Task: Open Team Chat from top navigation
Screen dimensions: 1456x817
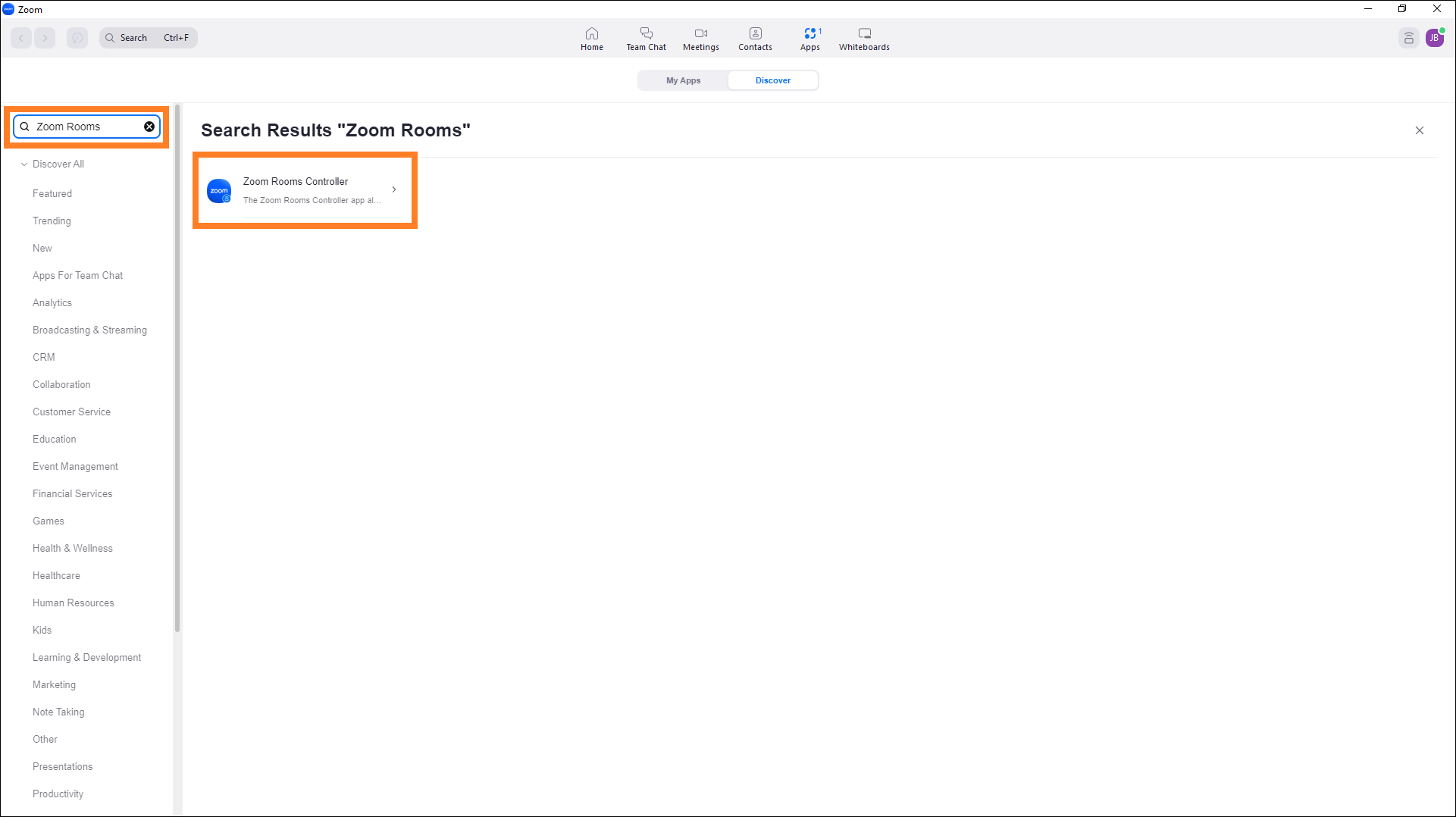Action: (646, 39)
